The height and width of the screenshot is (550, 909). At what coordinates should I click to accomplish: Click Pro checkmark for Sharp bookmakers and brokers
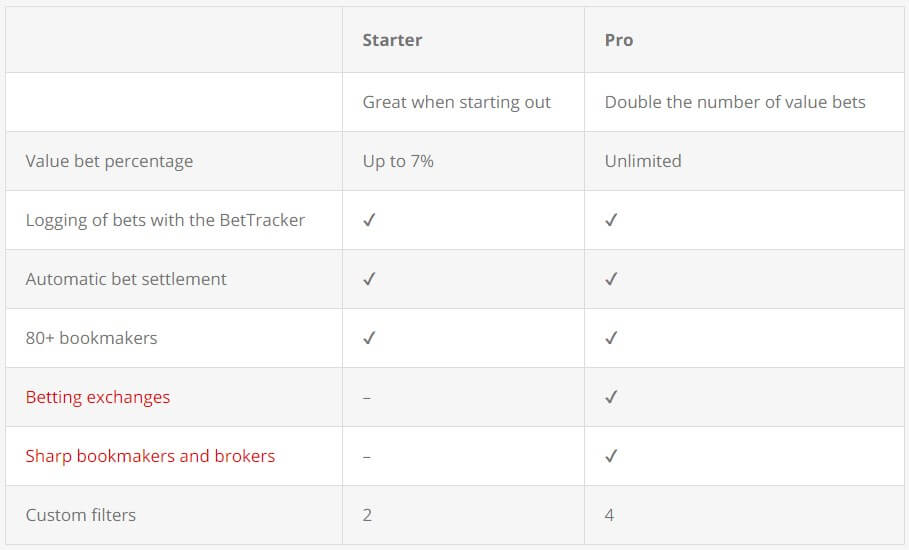pyautogui.click(x=611, y=456)
